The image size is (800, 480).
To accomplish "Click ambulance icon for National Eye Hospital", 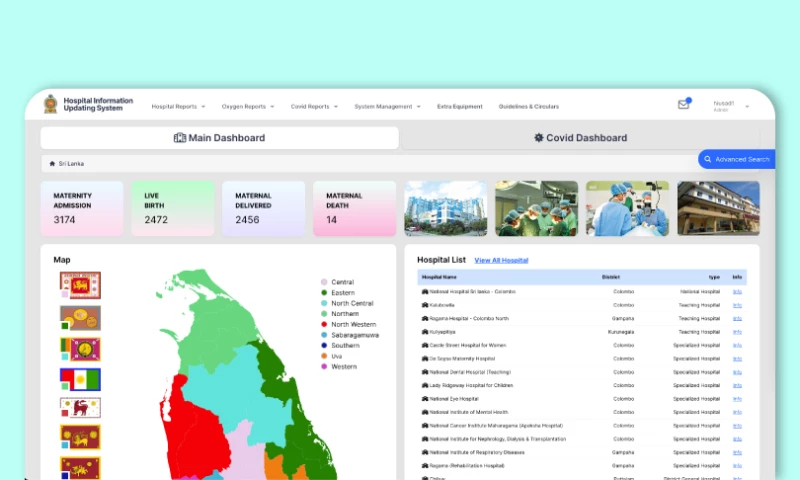I will (x=424, y=399).
